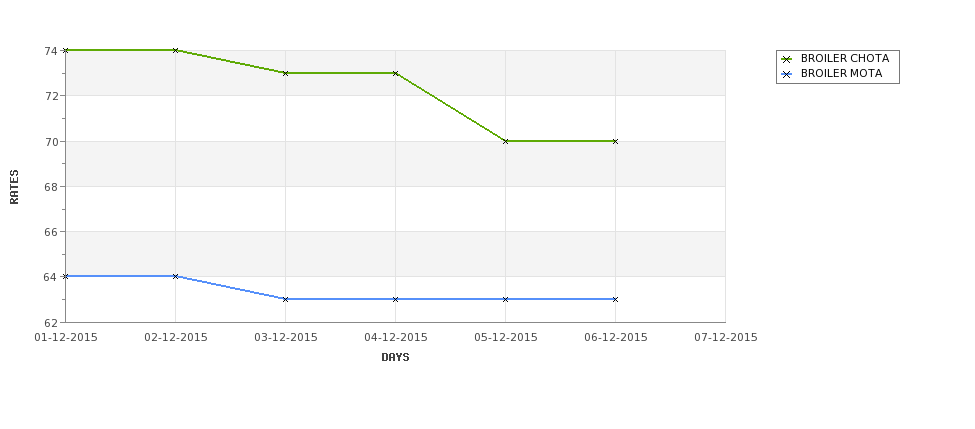975x429 pixels.
Task: Select BROILER MOTA point on 04-12-2015
Action: [395, 299]
